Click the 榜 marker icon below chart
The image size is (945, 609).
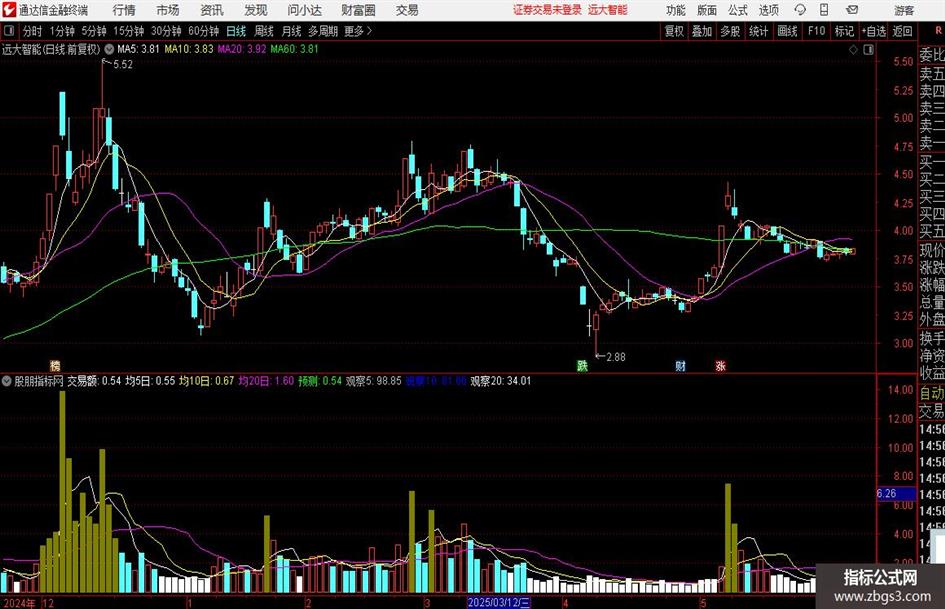[55, 365]
